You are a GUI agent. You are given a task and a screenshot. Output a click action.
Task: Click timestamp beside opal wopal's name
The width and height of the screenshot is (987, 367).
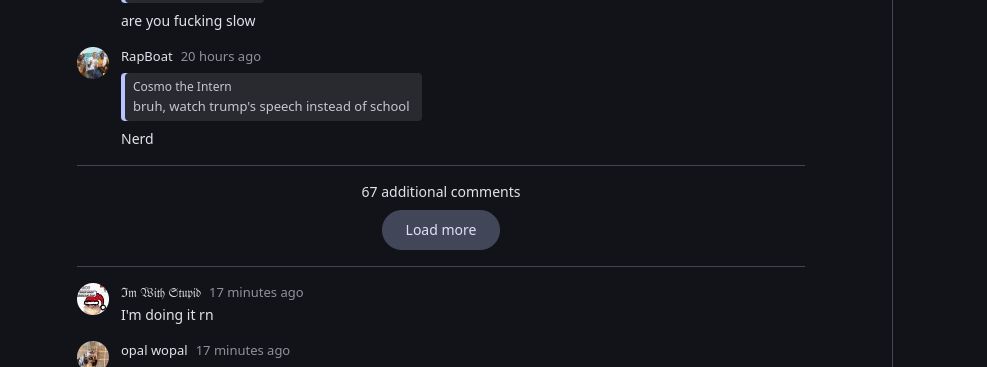243,351
